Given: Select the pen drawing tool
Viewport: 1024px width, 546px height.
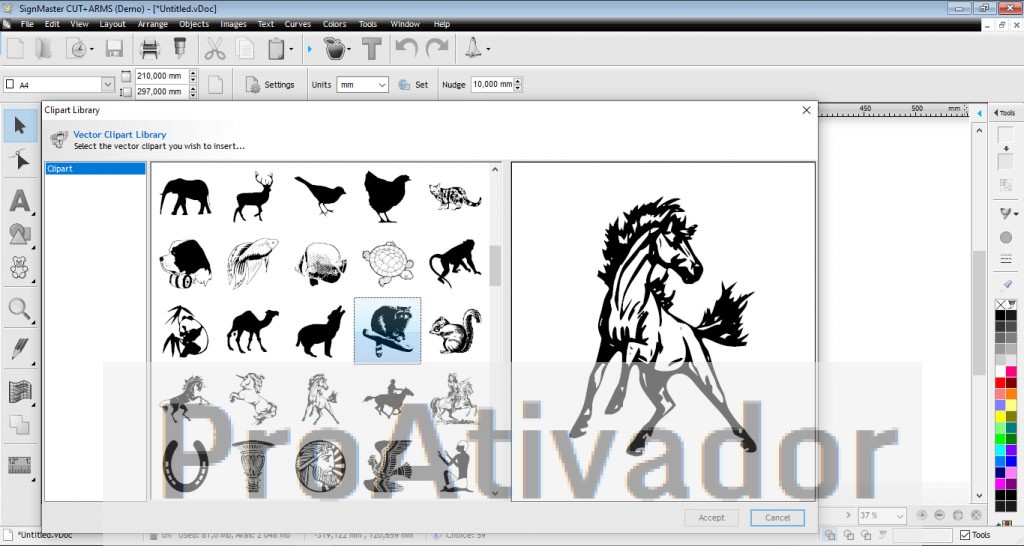Looking at the screenshot, I should [20, 348].
